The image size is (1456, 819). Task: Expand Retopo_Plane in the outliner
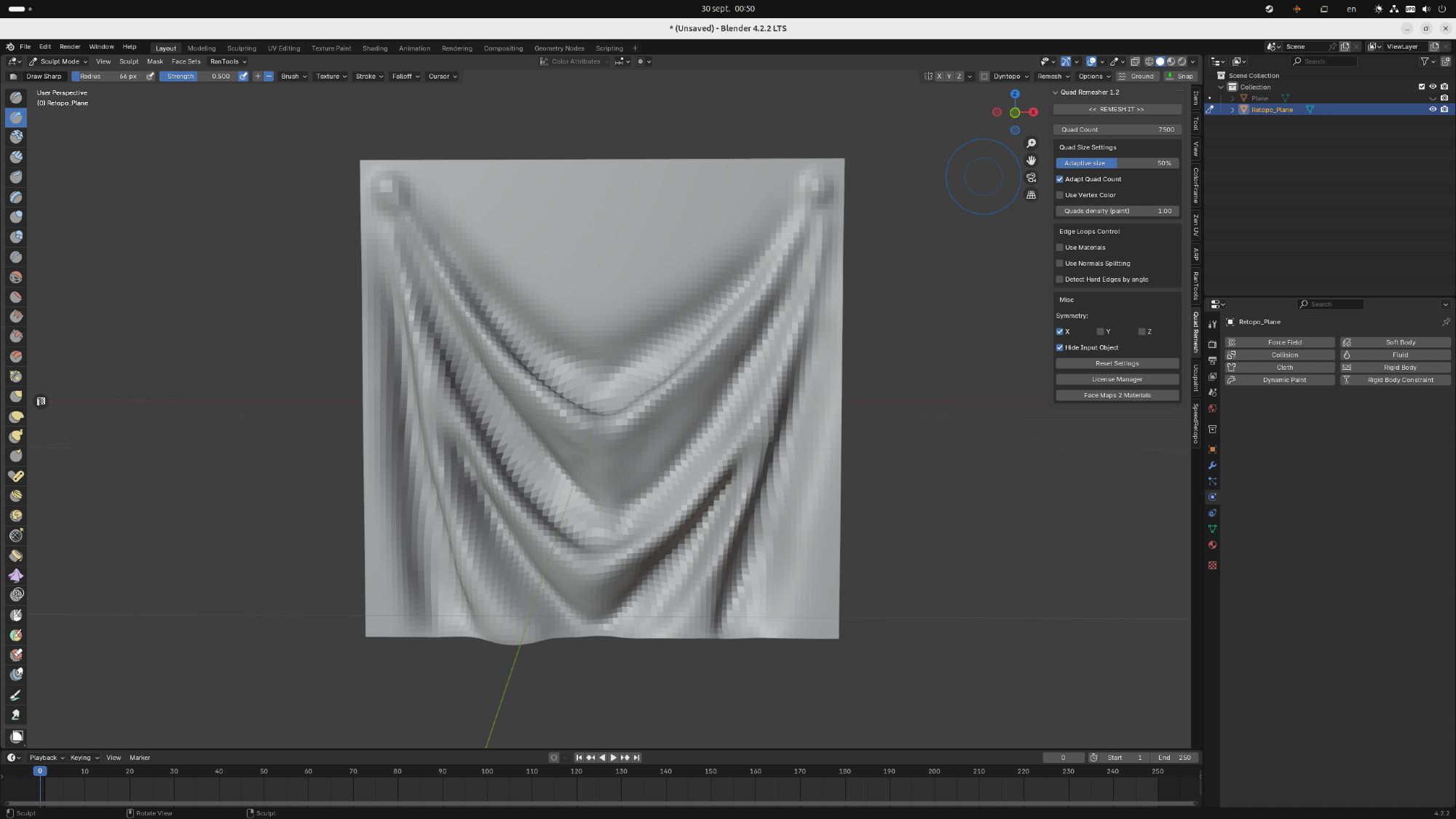click(x=1233, y=110)
